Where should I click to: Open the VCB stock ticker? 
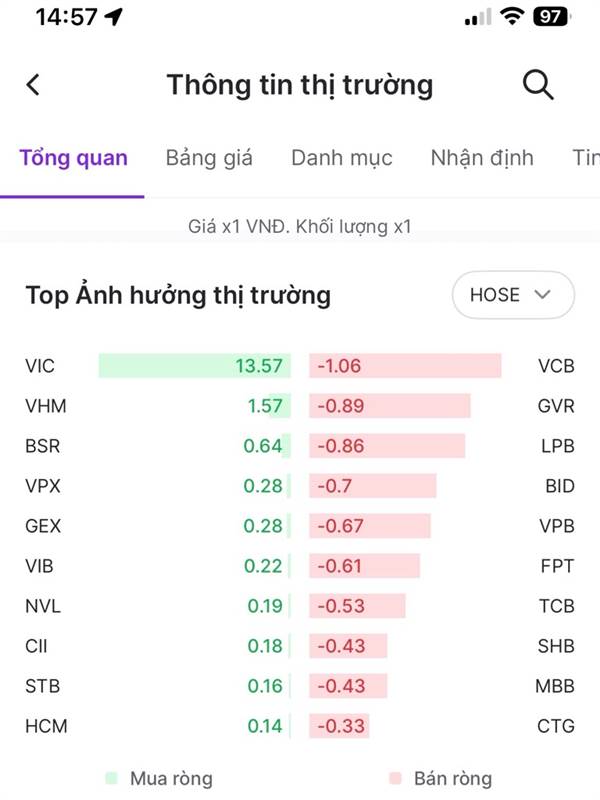click(x=556, y=366)
